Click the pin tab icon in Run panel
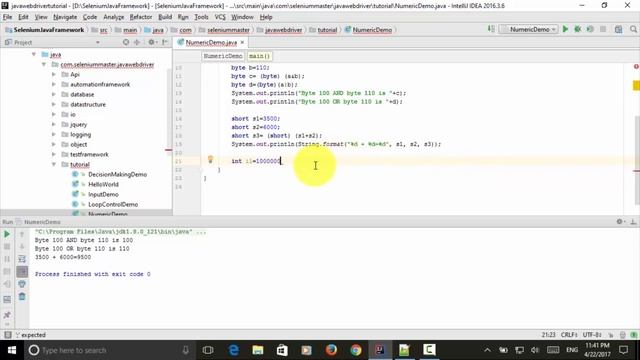 click(7, 315)
